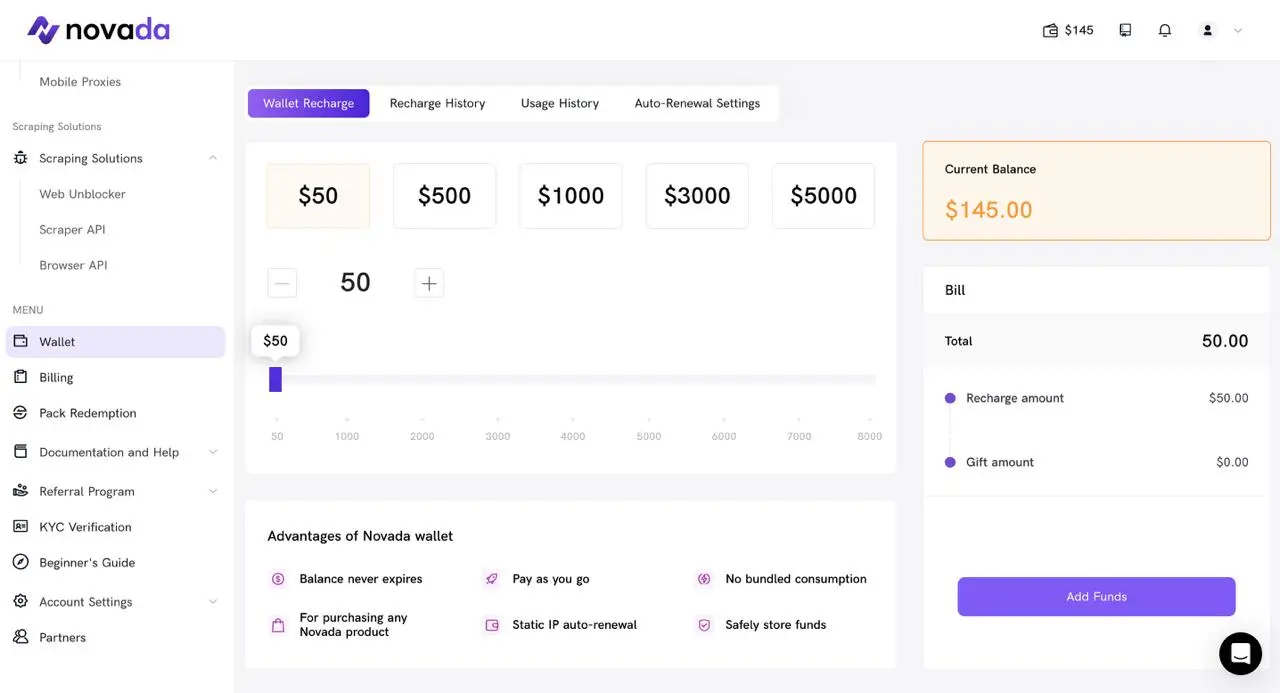Open the chat support bubble
Viewport: 1280px width, 693px height.
click(x=1240, y=654)
